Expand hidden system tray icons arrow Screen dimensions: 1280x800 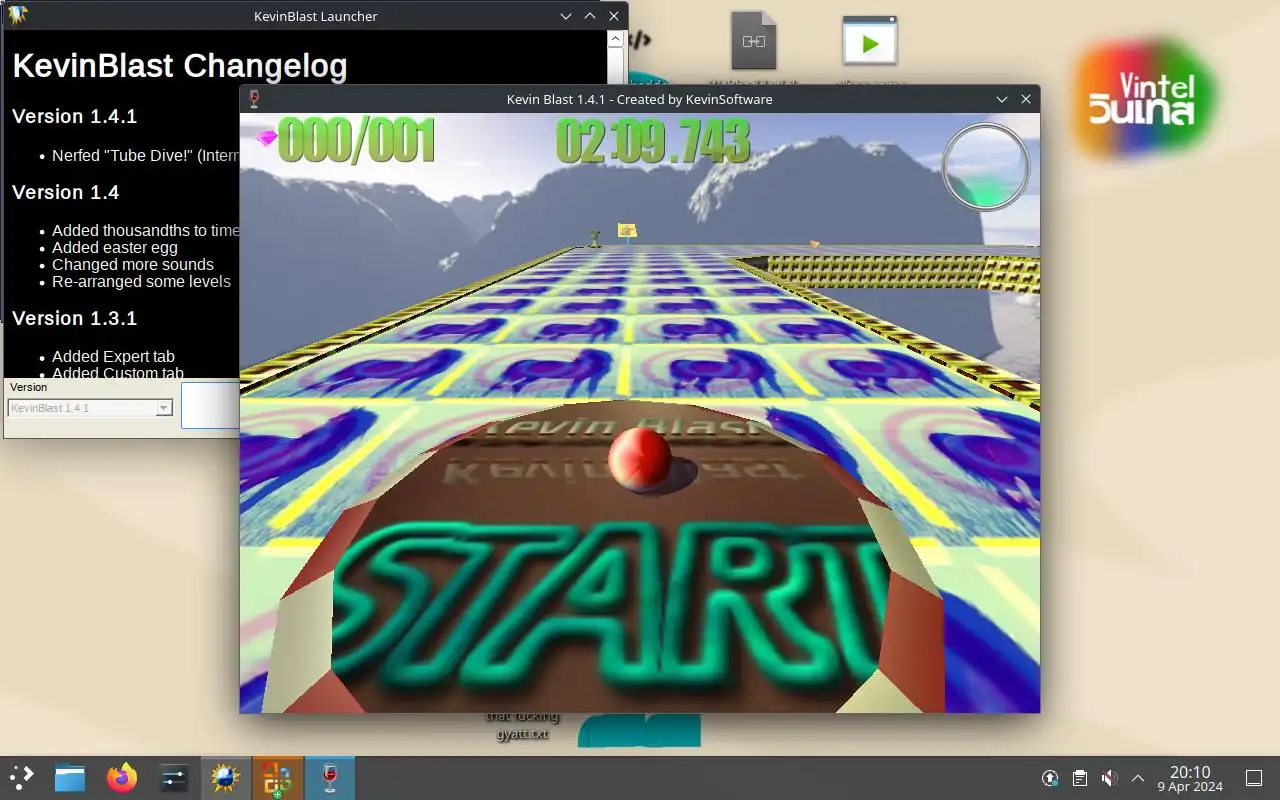[1138, 778]
